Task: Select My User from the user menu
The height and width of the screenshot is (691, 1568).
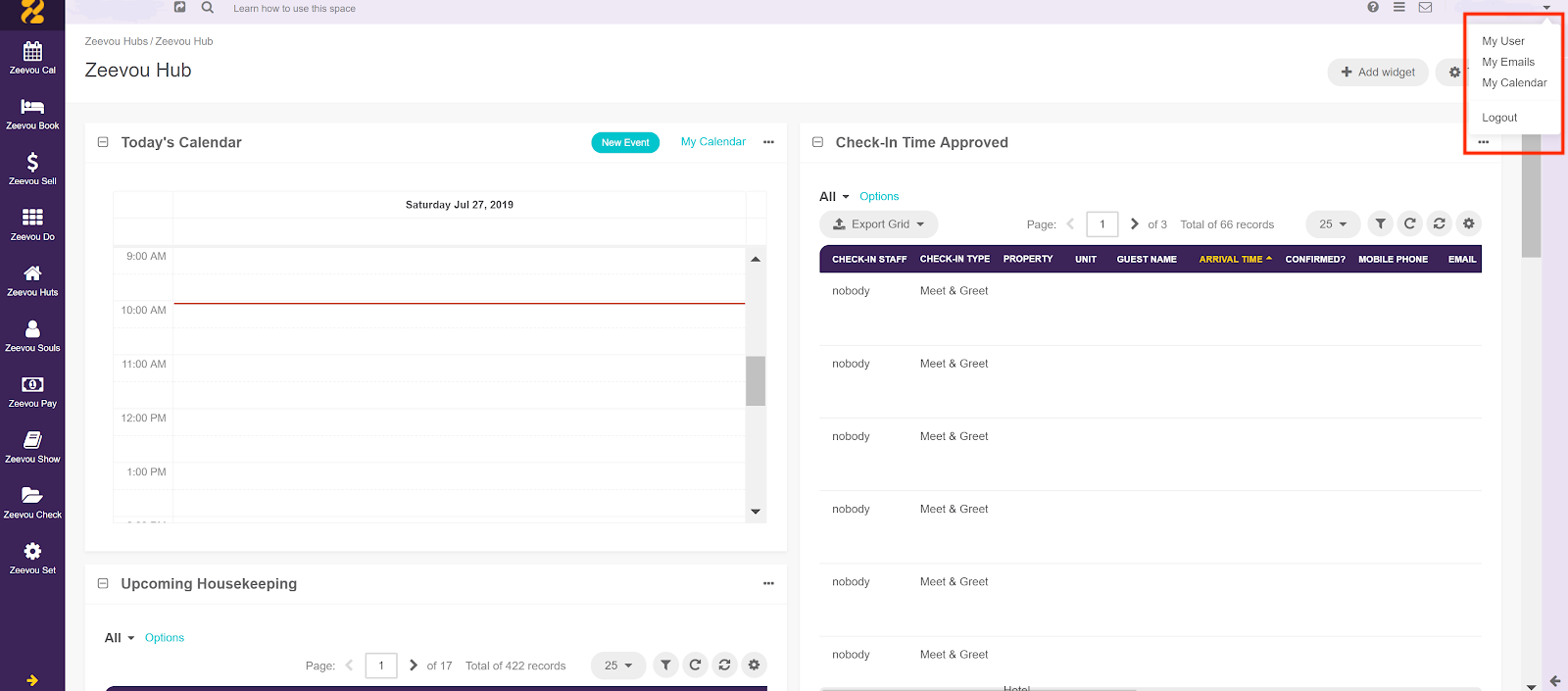Action: 1503,41
